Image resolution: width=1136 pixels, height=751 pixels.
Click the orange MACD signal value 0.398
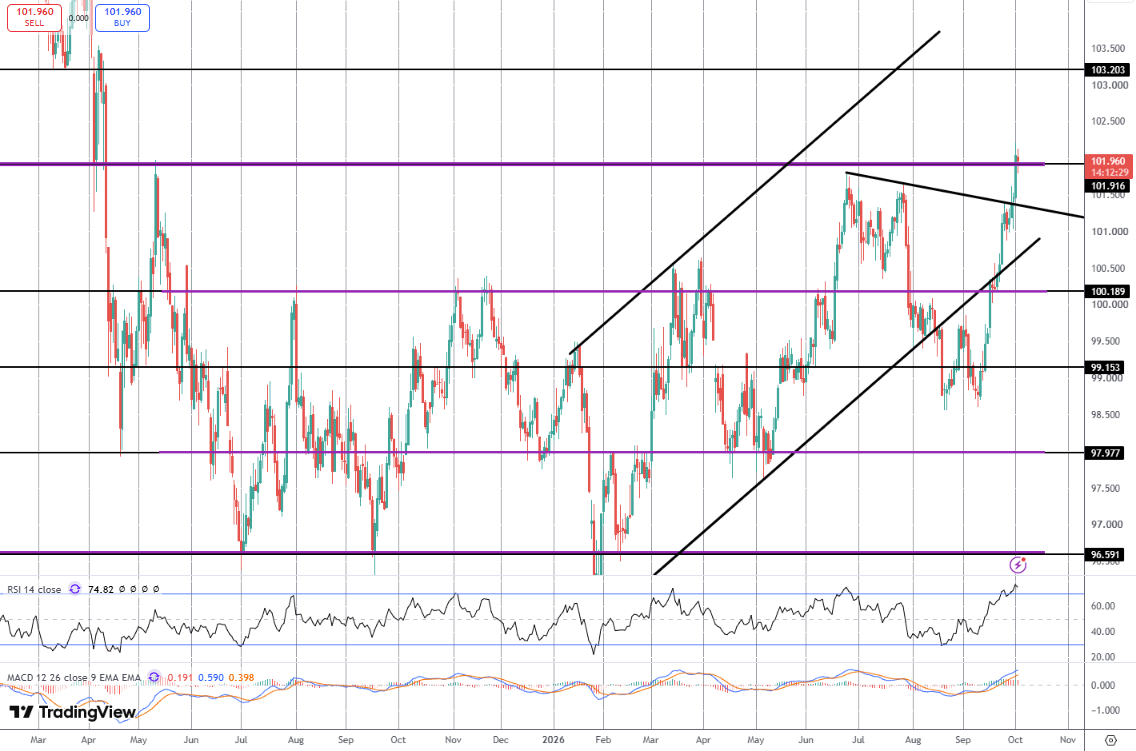(x=241, y=678)
